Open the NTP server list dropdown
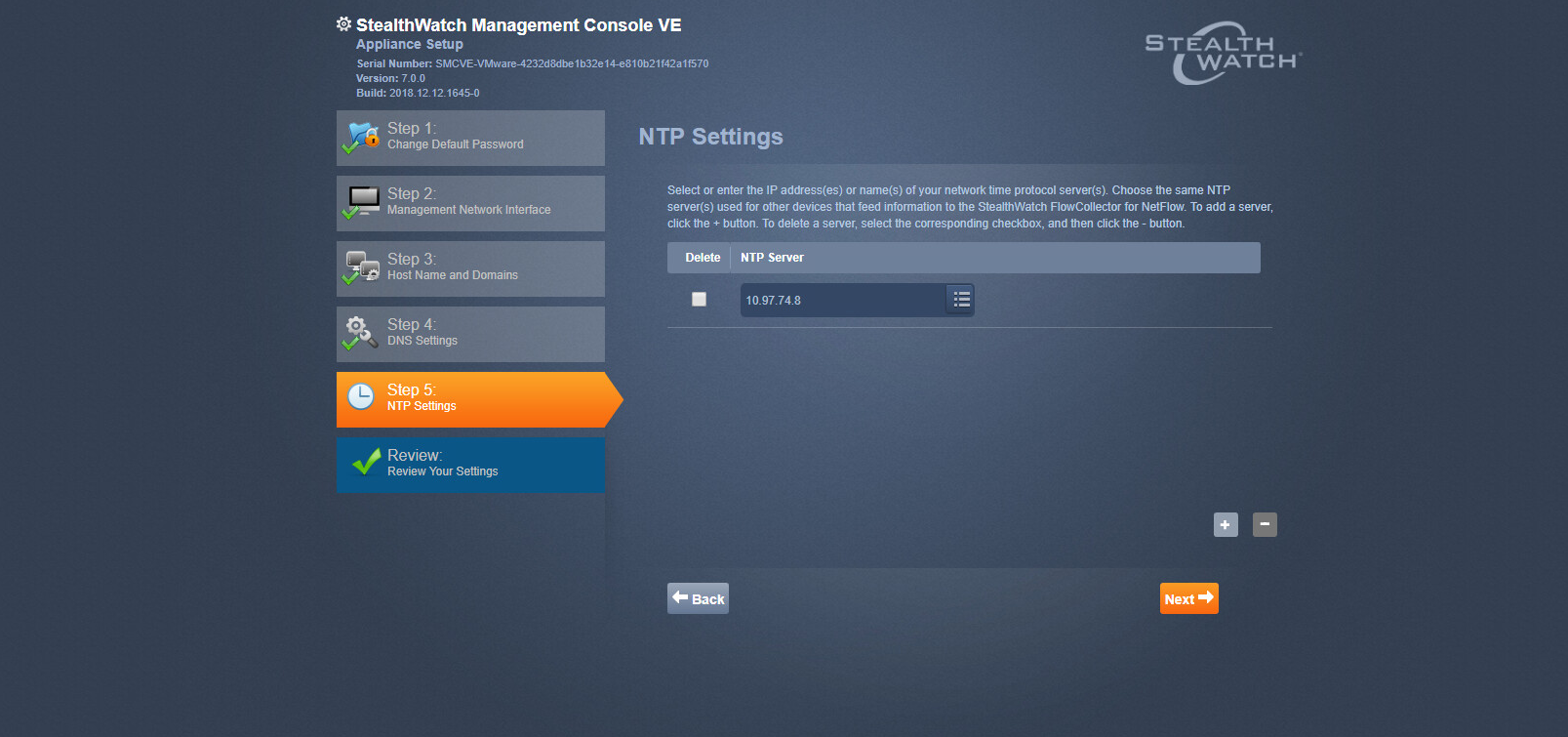1568x737 pixels. coord(961,300)
